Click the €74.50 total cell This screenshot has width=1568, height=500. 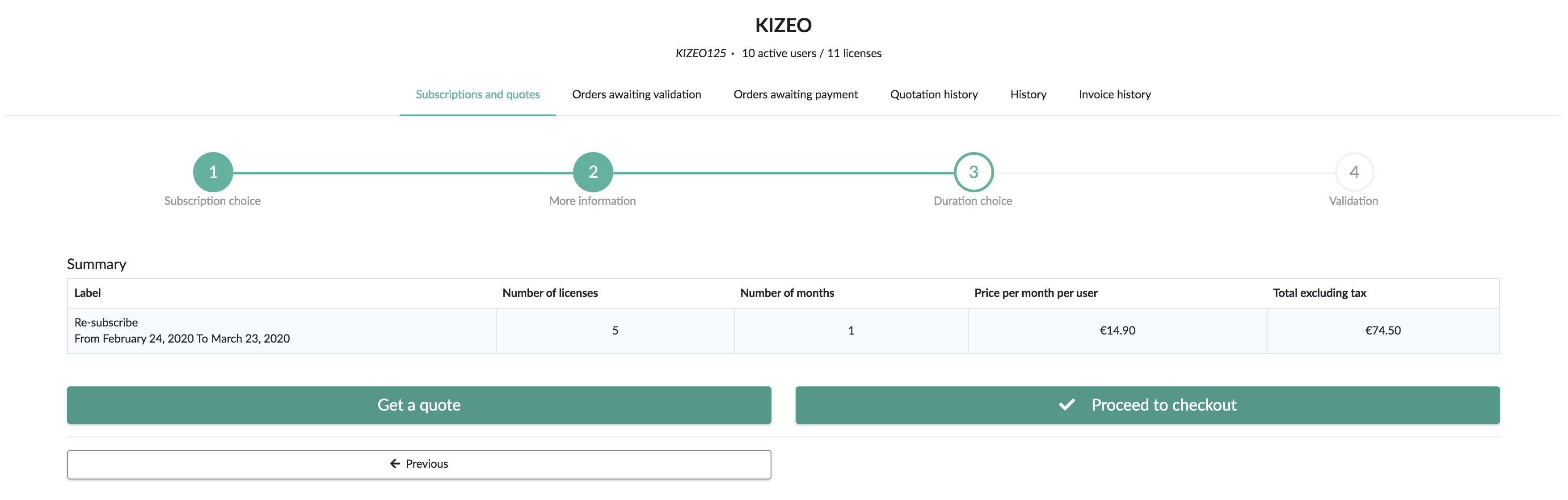point(1383,331)
